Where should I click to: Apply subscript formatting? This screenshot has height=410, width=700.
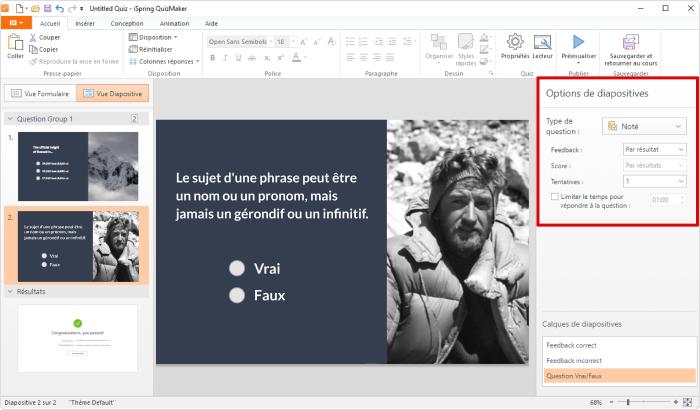(x=267, y=58)
